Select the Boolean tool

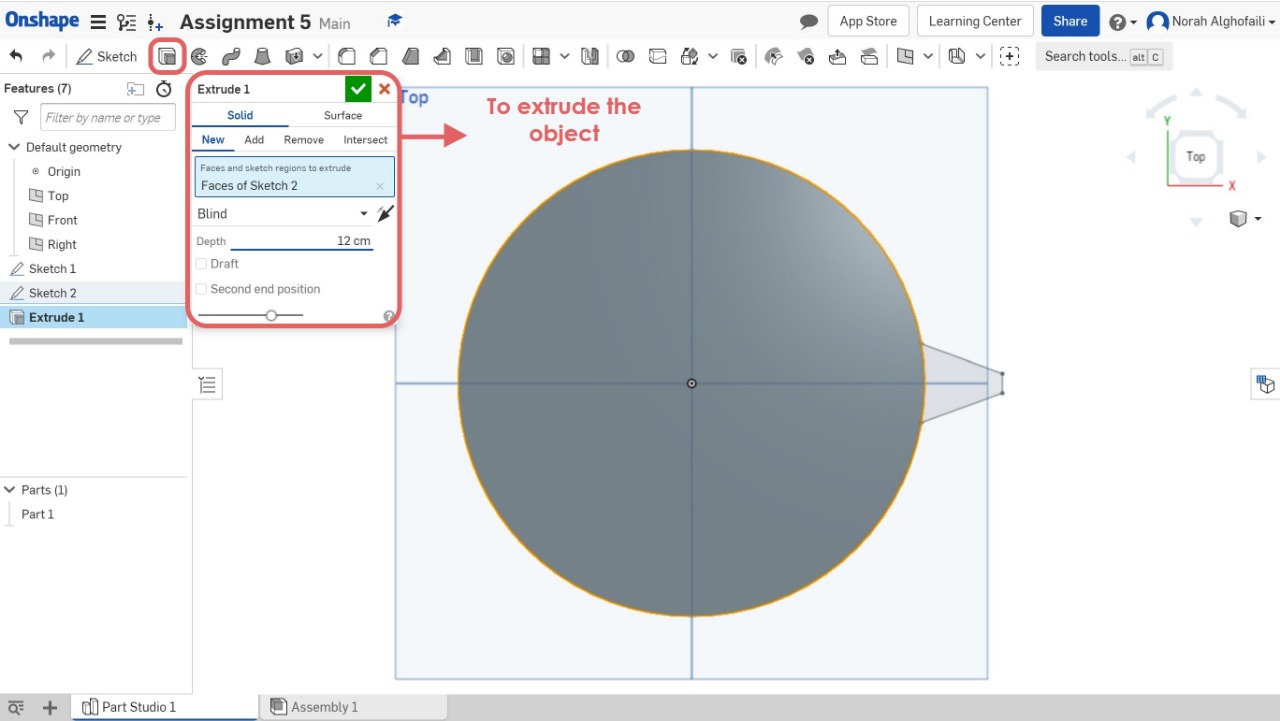[x=626, y=56]
